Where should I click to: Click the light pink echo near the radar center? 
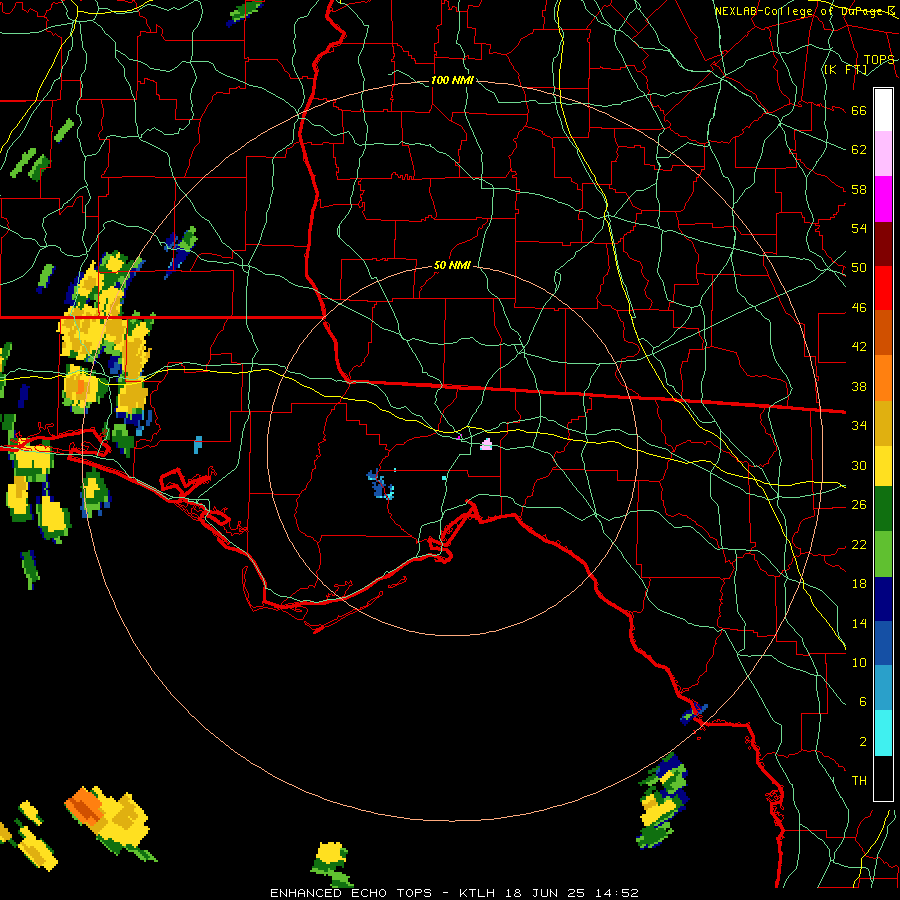[486, 444]
